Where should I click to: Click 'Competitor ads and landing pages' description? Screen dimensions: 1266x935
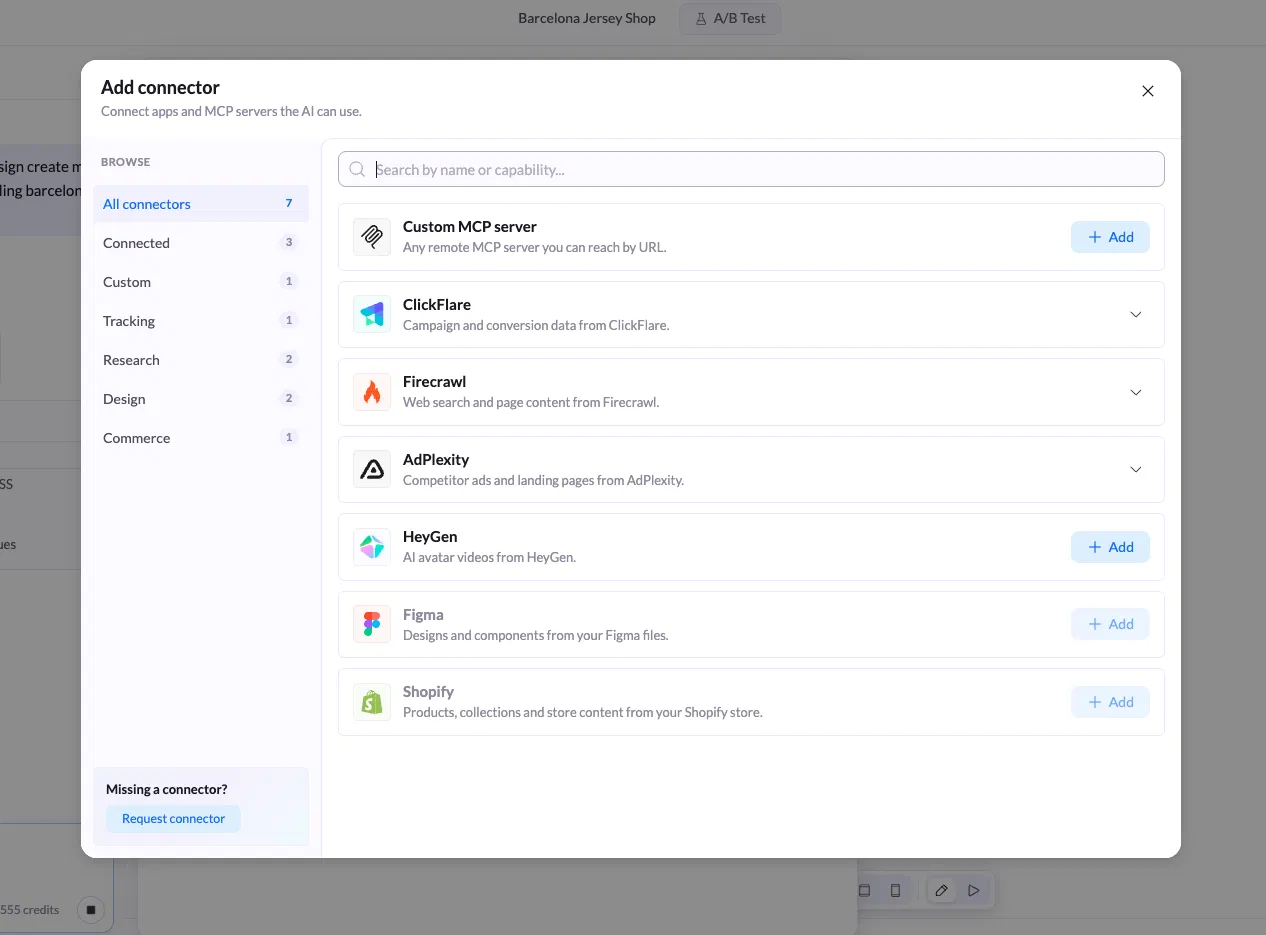543,480
